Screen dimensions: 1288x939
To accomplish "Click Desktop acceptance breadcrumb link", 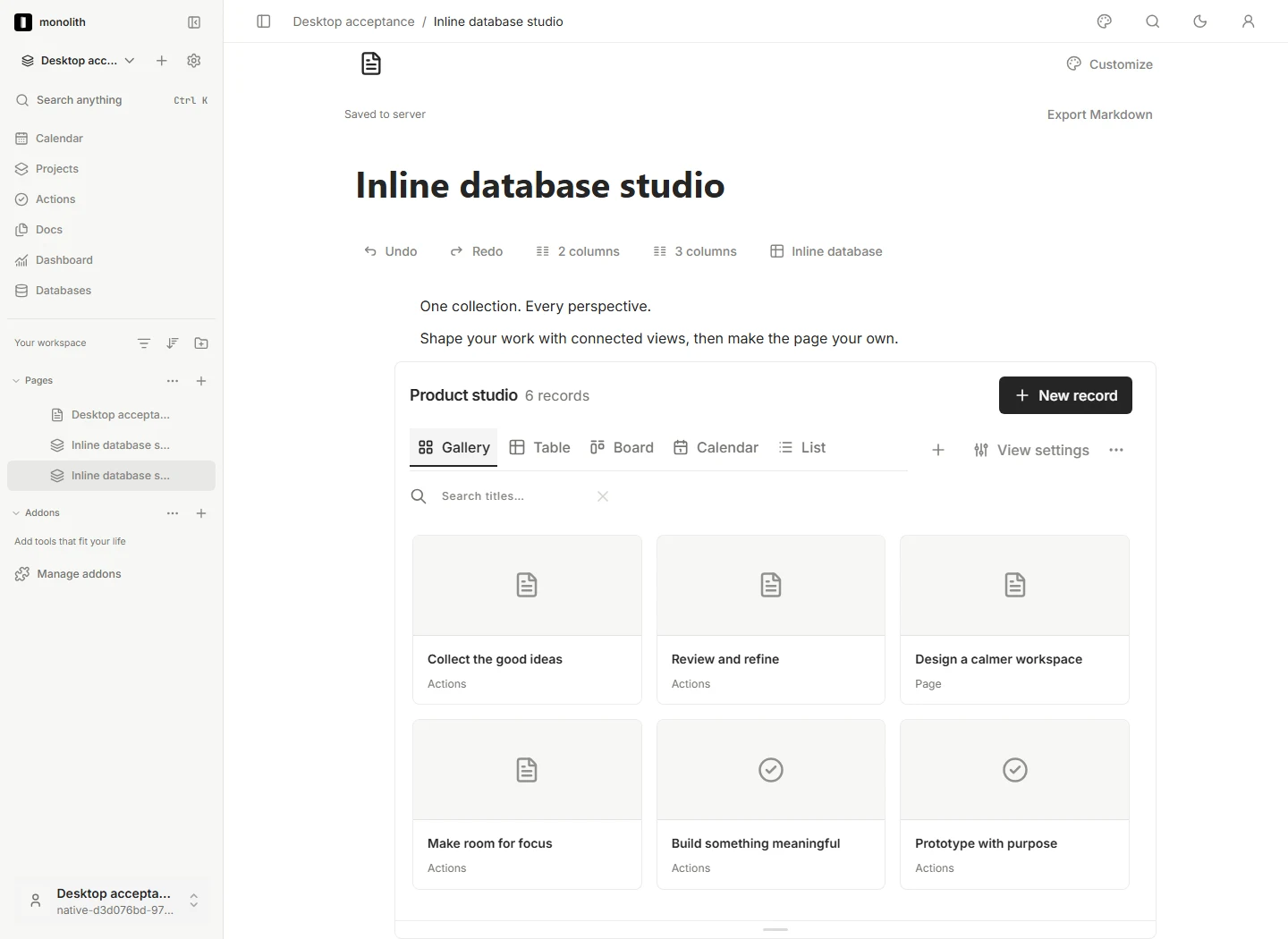I will (x=353, y=21).
